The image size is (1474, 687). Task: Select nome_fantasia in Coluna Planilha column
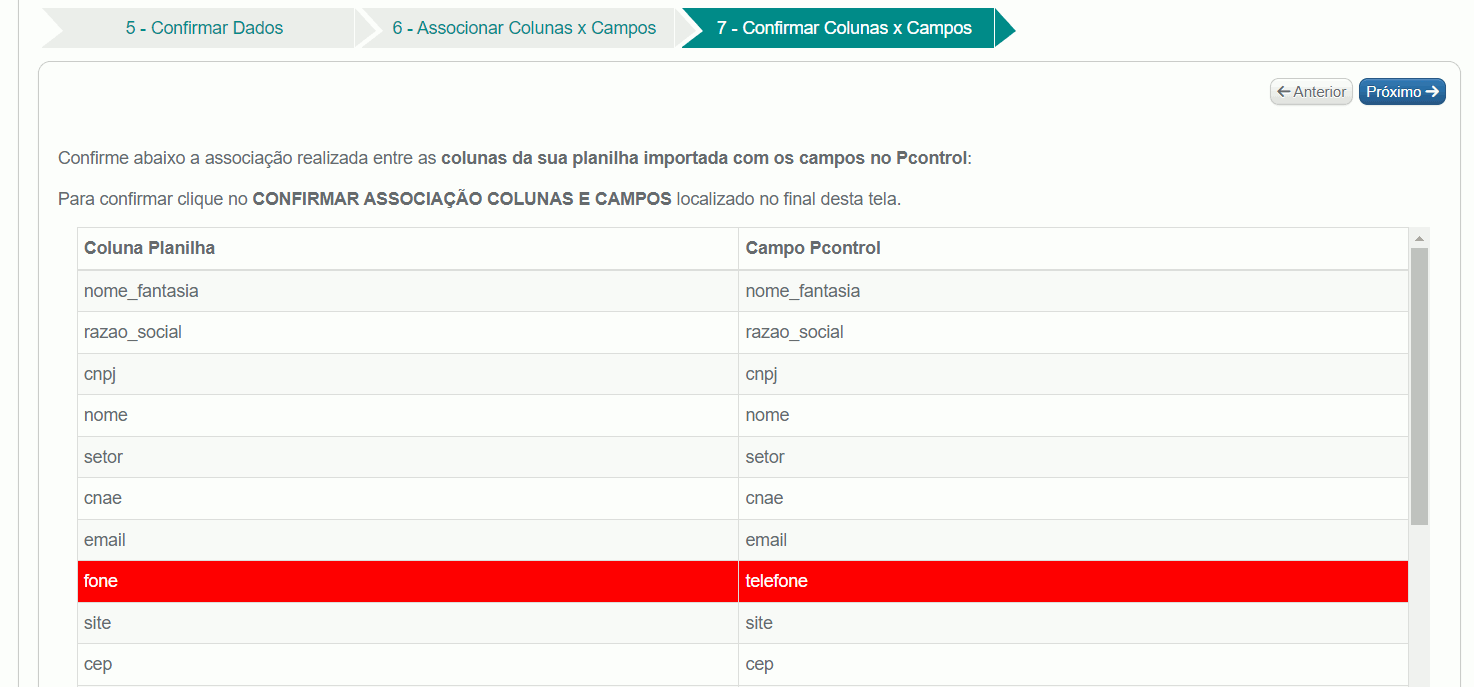point(408,291)
